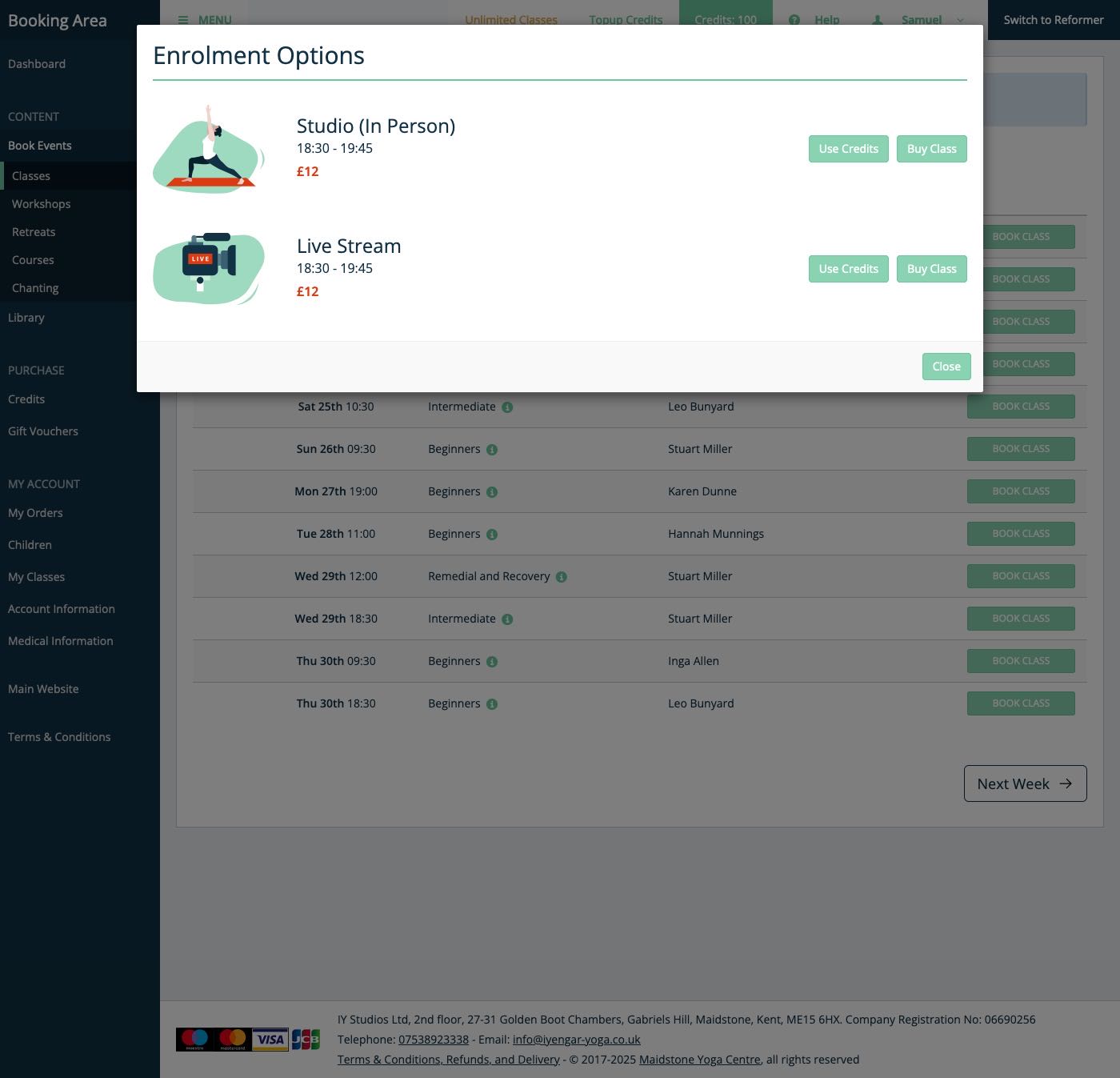Book Class for Tue 28th 11:00
This screenshot has width=1120, height=1078.
tap(1021, 534)
